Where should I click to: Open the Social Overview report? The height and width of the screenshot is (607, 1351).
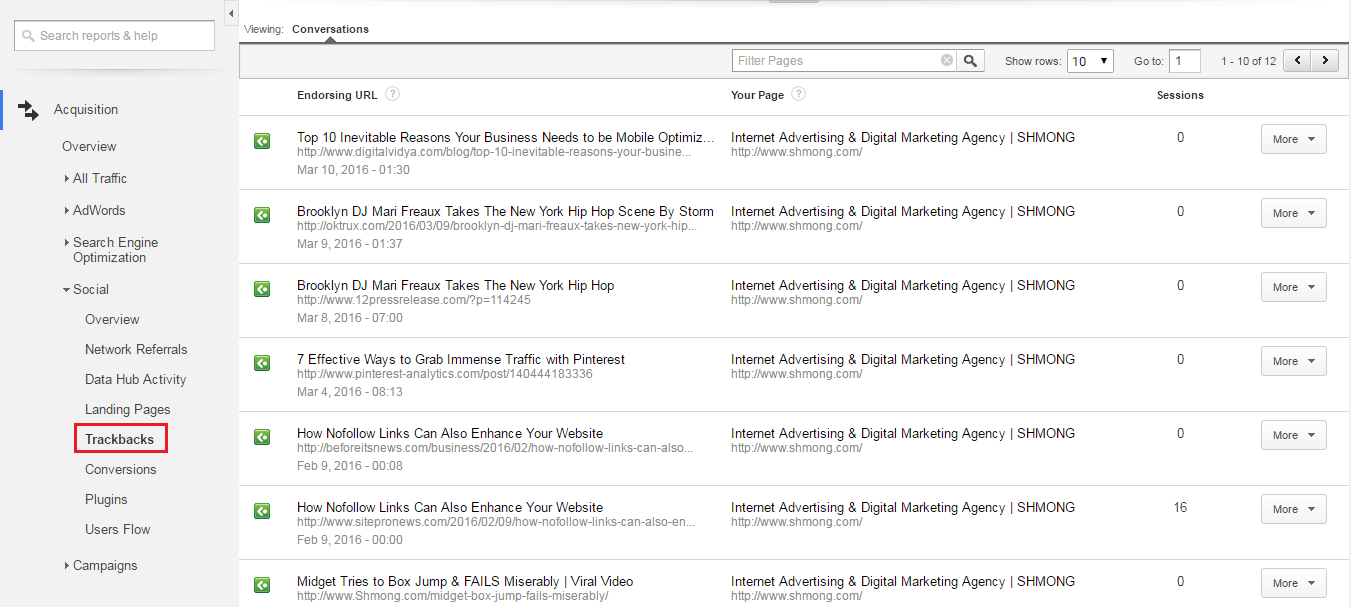tap(112, 319)
